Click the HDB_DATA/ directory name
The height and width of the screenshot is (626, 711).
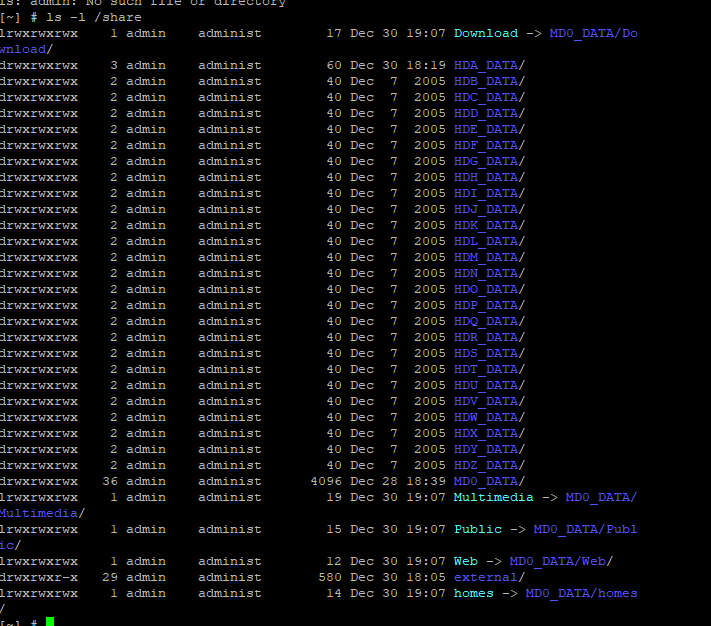489,82
